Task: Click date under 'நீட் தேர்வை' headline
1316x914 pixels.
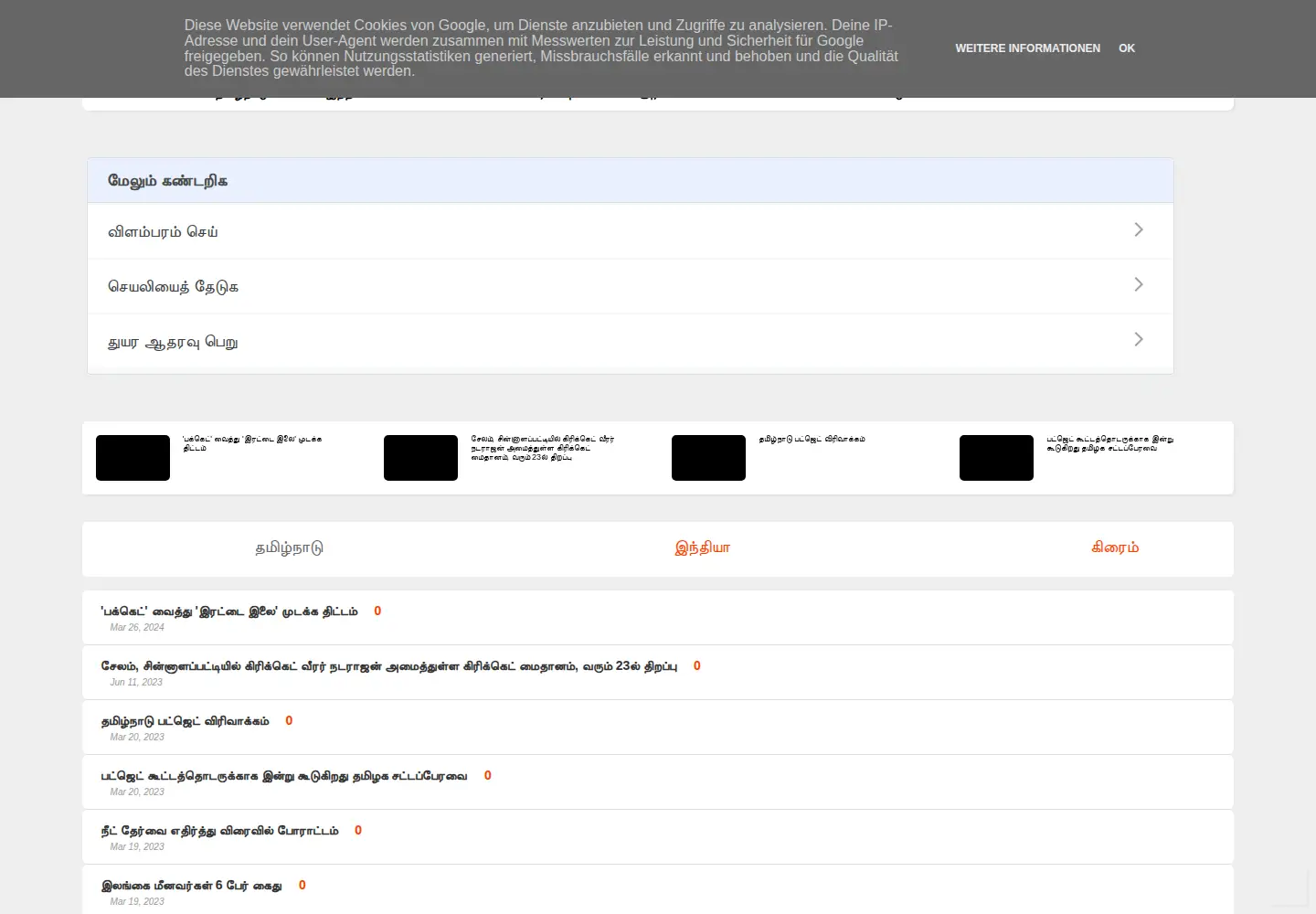Action: coord(137,847)
